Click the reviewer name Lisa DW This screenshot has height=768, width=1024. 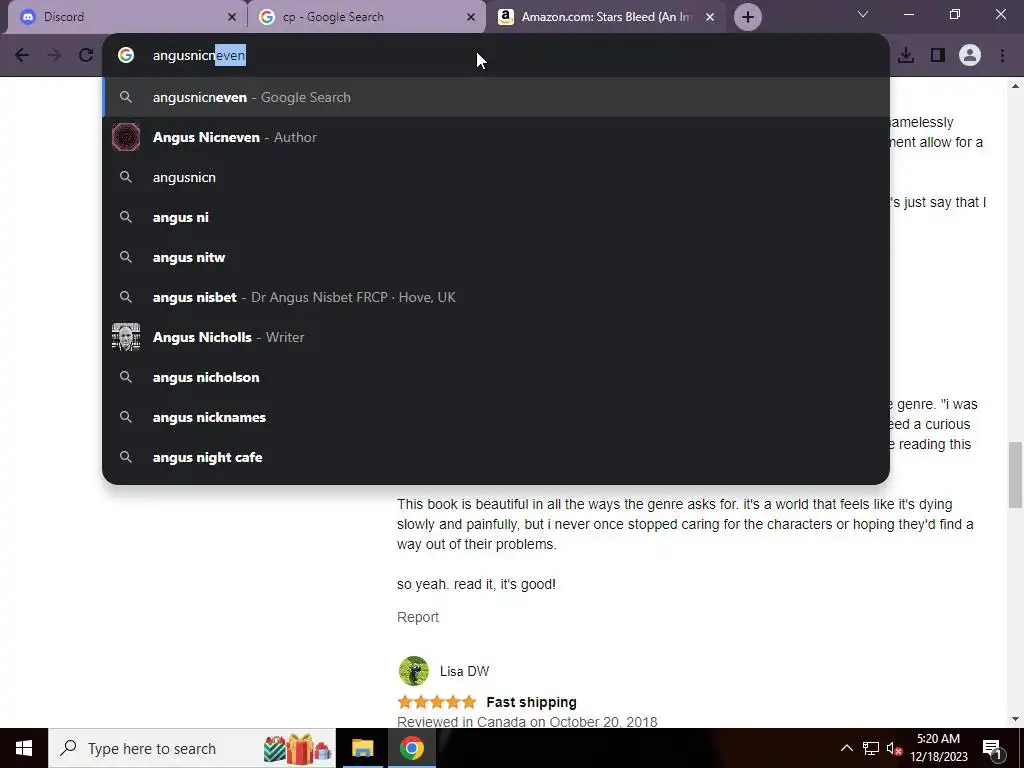[x=464, y=671]
